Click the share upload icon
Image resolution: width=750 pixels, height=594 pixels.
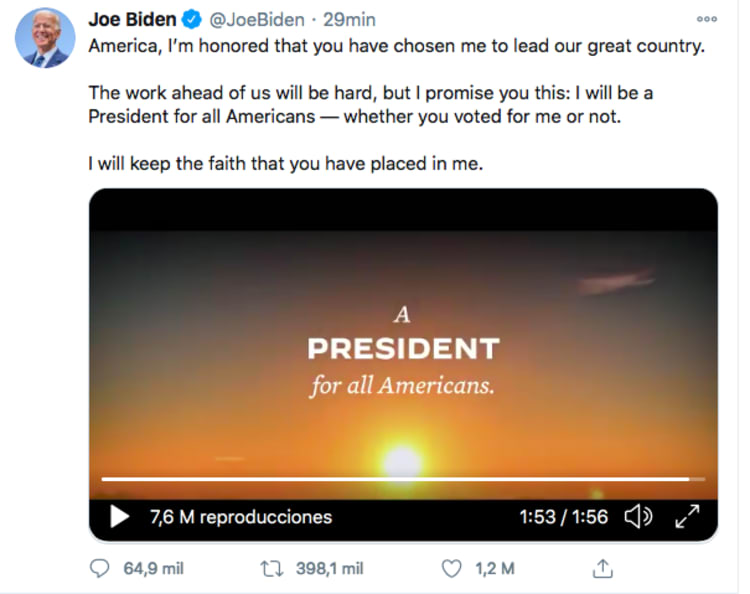pos(602,569)
